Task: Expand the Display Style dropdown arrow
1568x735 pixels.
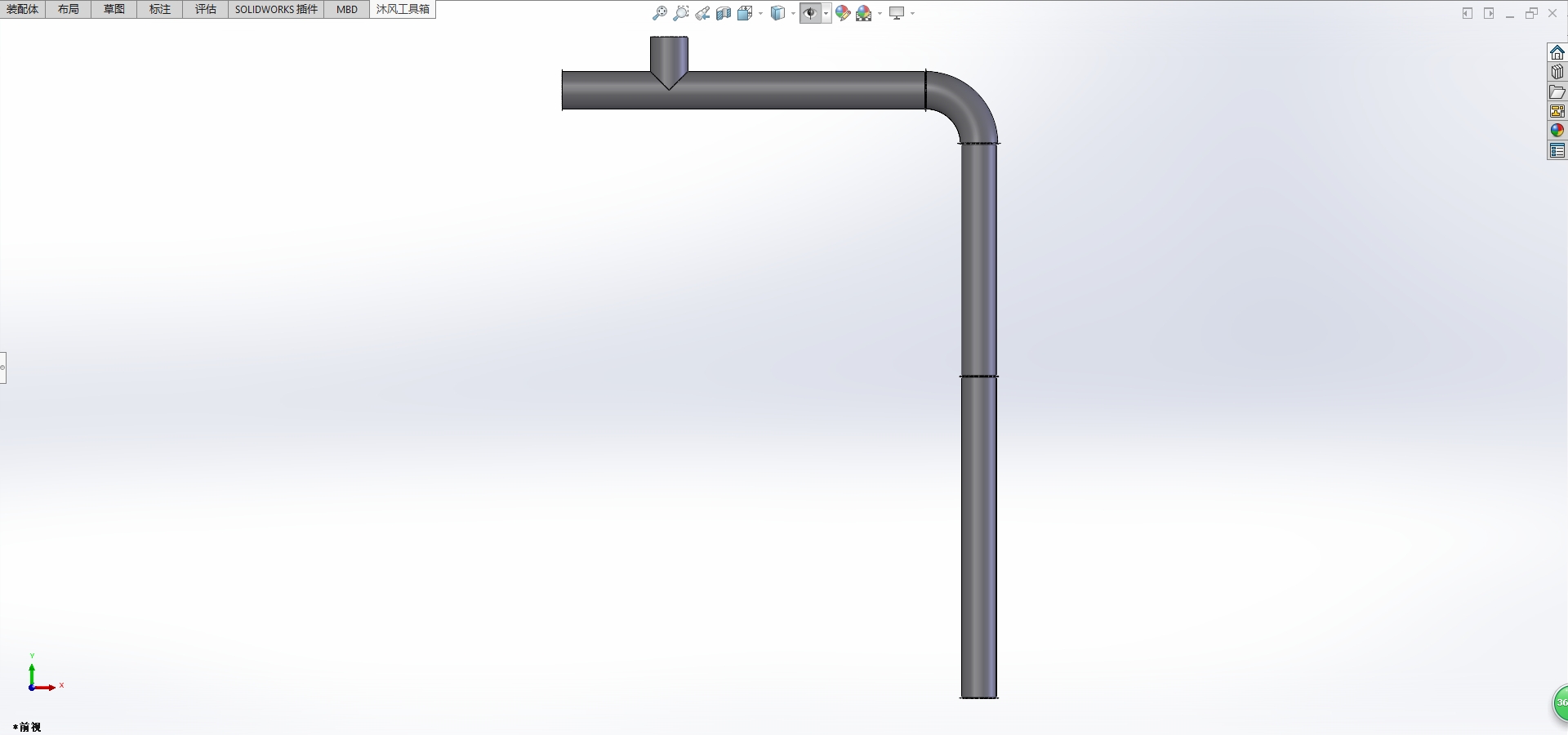Action: (x=794, y=13)
